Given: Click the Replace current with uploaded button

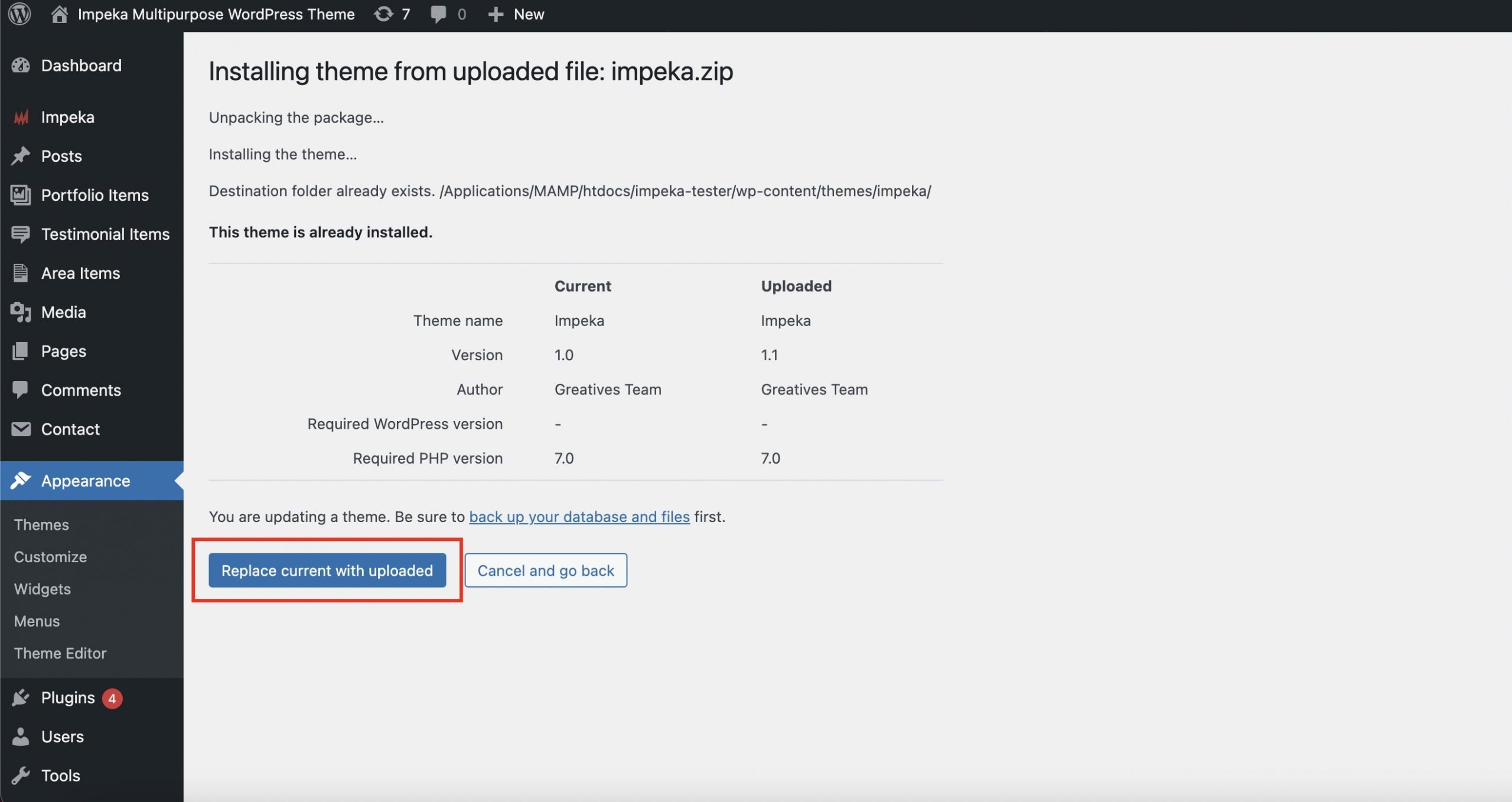Looking at the screenshot, I should pos(327,570).
